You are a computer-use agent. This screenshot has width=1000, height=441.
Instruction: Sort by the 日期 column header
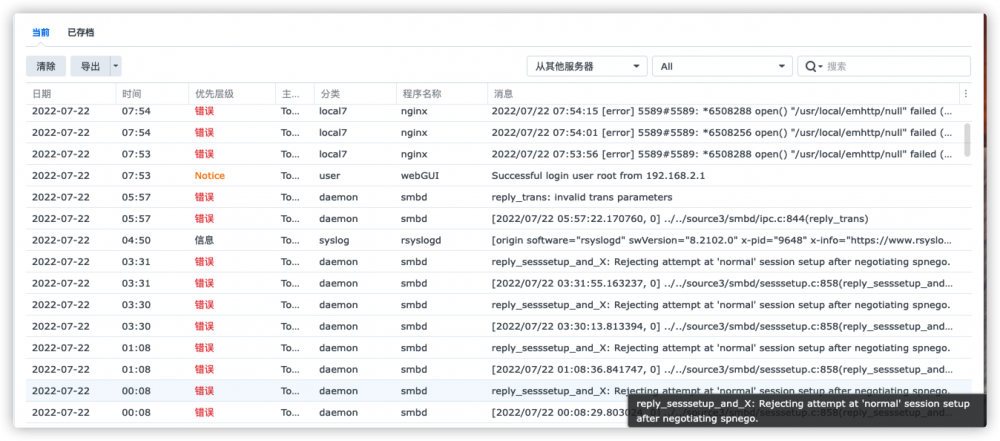[71, 94]
